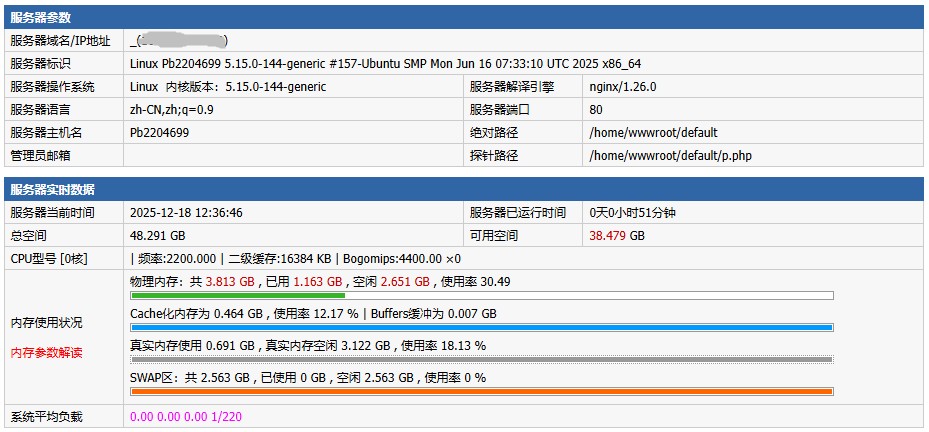Click the magenta system load average values
This screenshot has width=929, height=432.
click(x=186, y=417)
